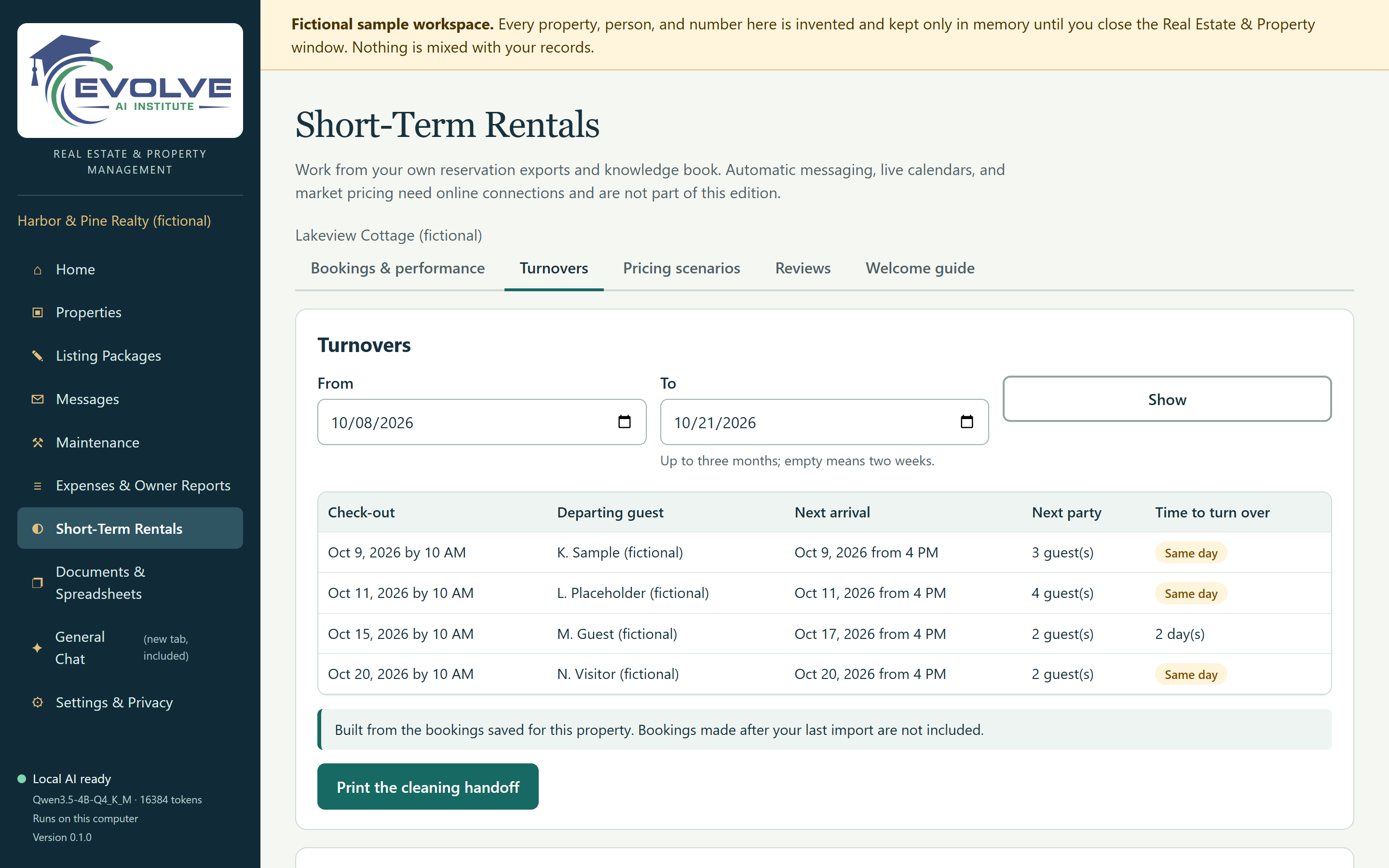The width and height of the screenshot is (1389, 868).
Task: Click the Messages envelope icon
Action: click(x=37, y=400)
